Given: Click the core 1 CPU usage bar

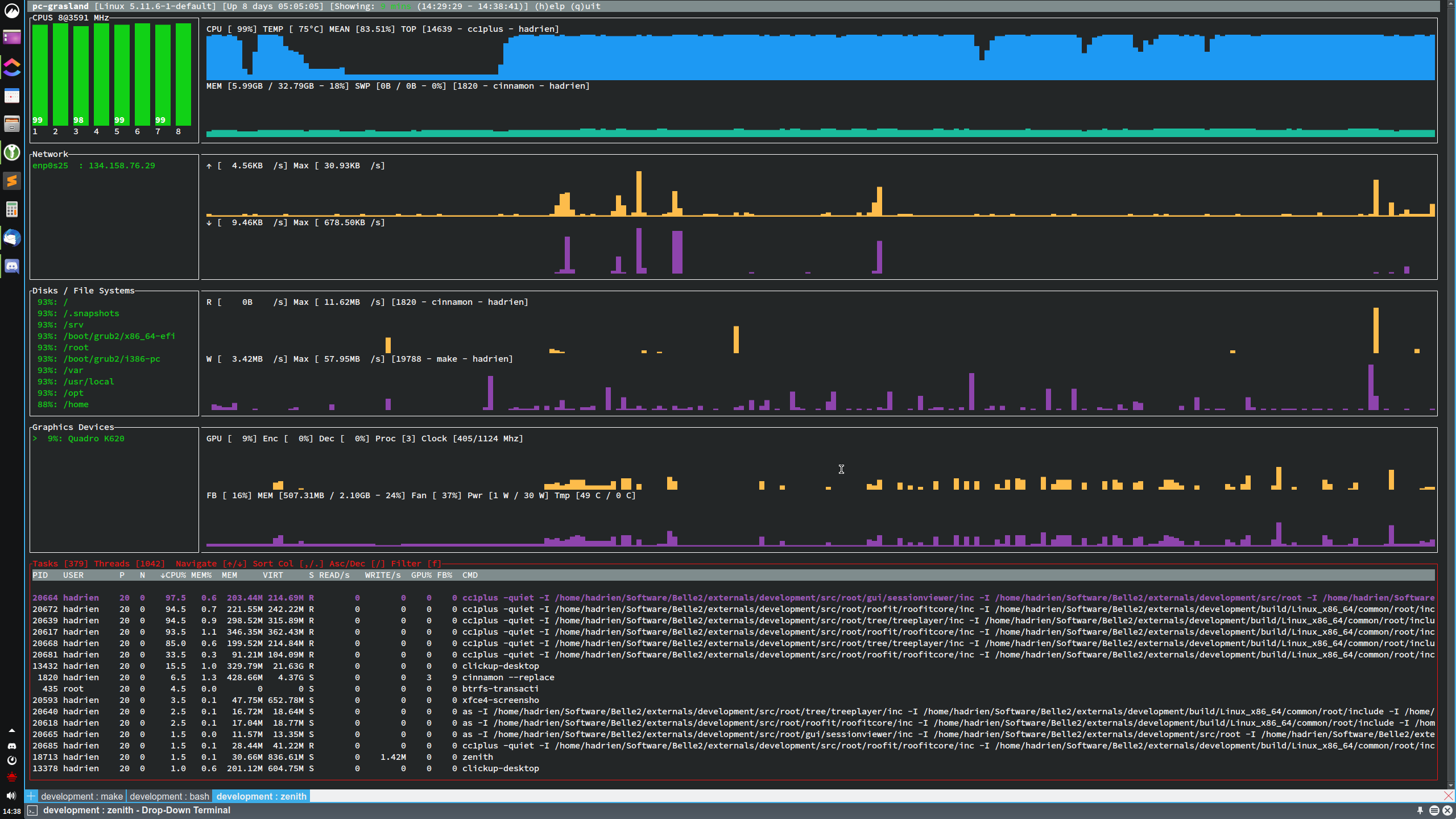Looking at the screenshot, I should pyautogui.click(x=40, y=75).
